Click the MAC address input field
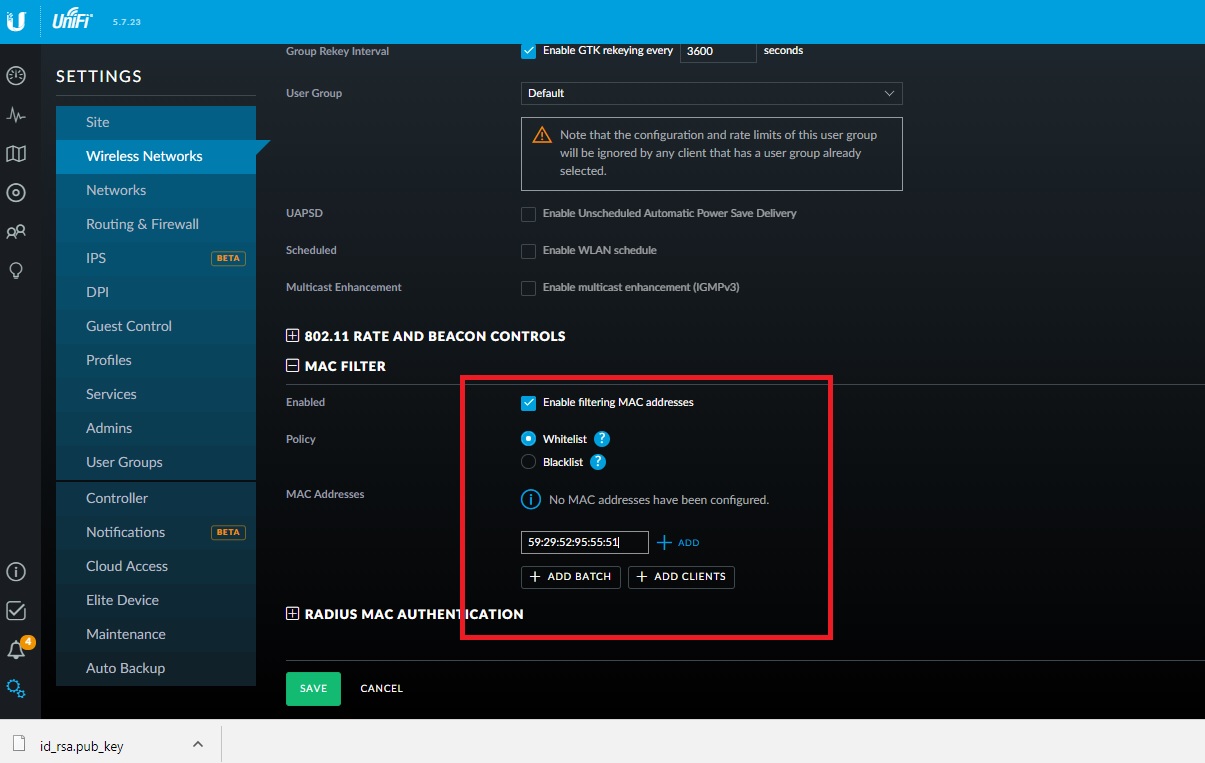Screen dimensions: 1205x763 click(x=584, y=542)
